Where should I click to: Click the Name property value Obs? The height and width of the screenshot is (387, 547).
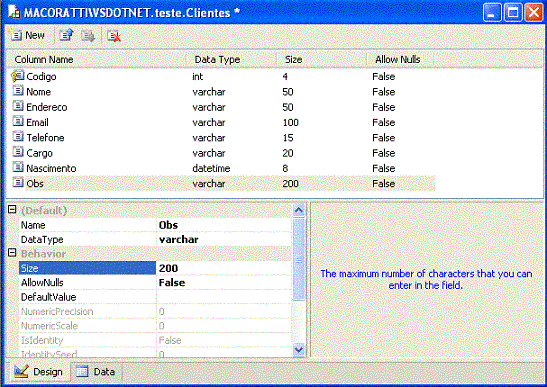click(224, 225)
